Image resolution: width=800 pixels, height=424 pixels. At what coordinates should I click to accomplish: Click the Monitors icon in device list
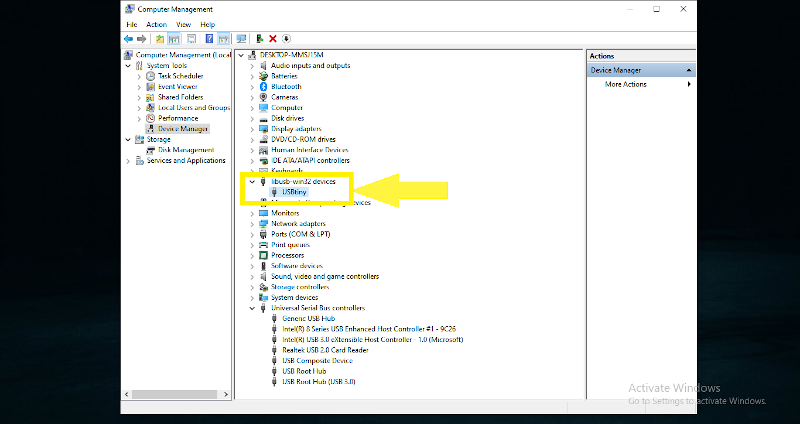pyautogui.click(x=263, y=213)
